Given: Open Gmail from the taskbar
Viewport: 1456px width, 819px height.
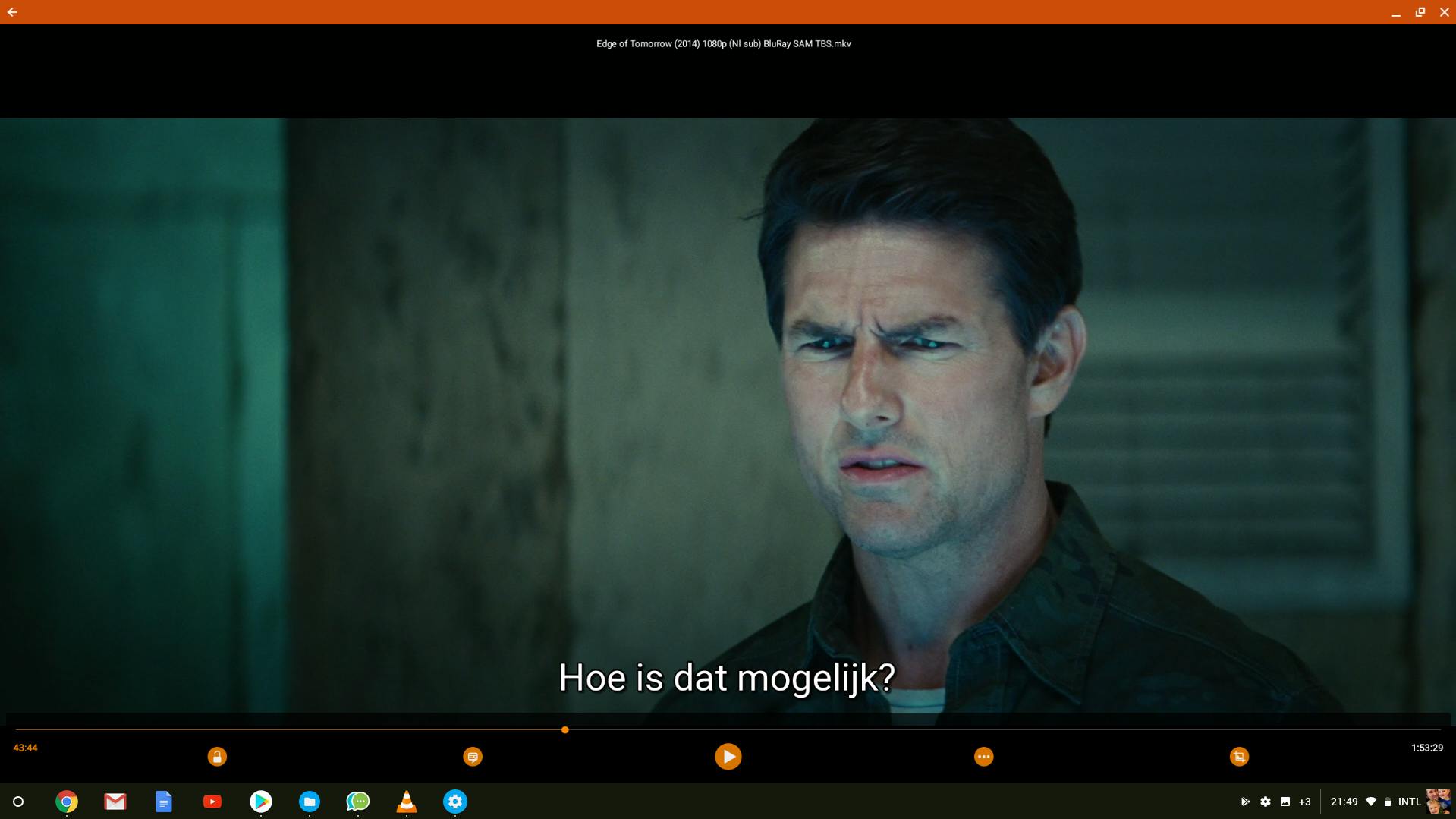Looking at the screenshot, I should click(115, 802).
